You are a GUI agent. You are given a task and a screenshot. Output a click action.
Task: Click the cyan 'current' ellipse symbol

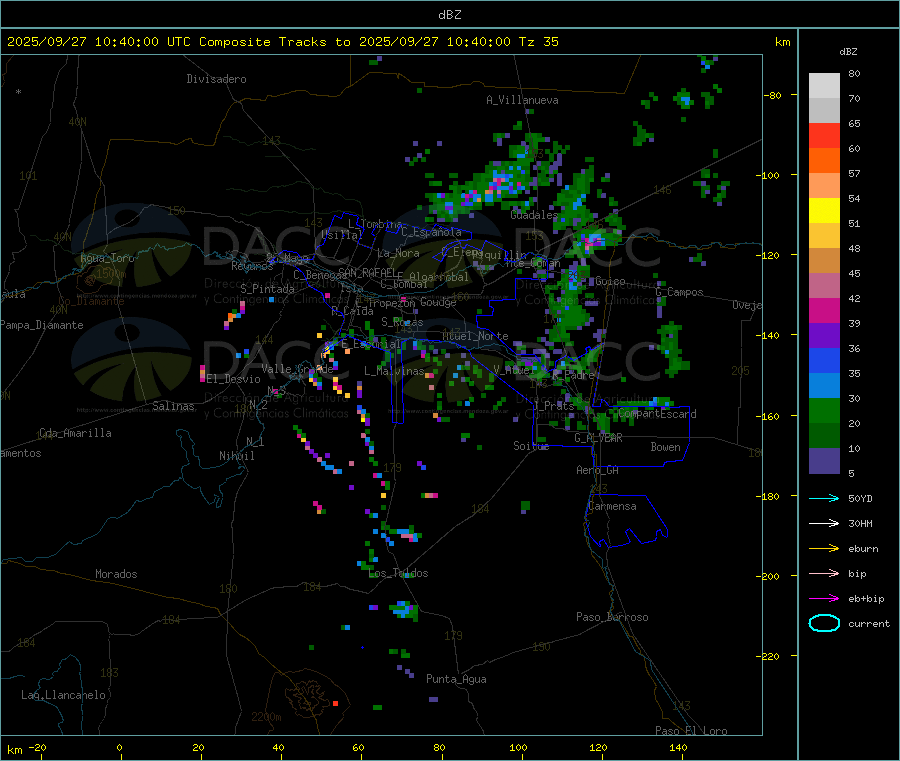point(824,623)
